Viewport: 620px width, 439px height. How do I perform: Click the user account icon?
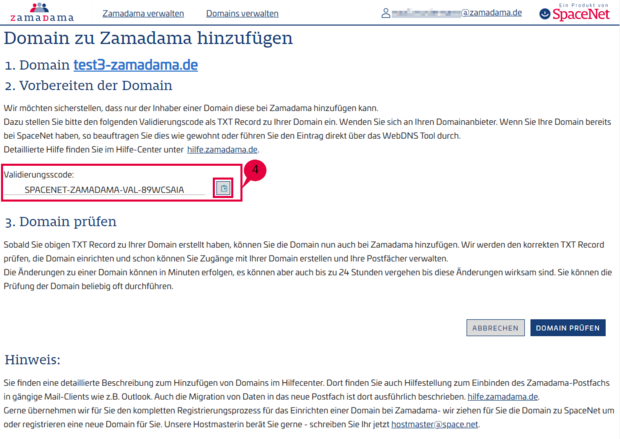[x=386, y=13]
